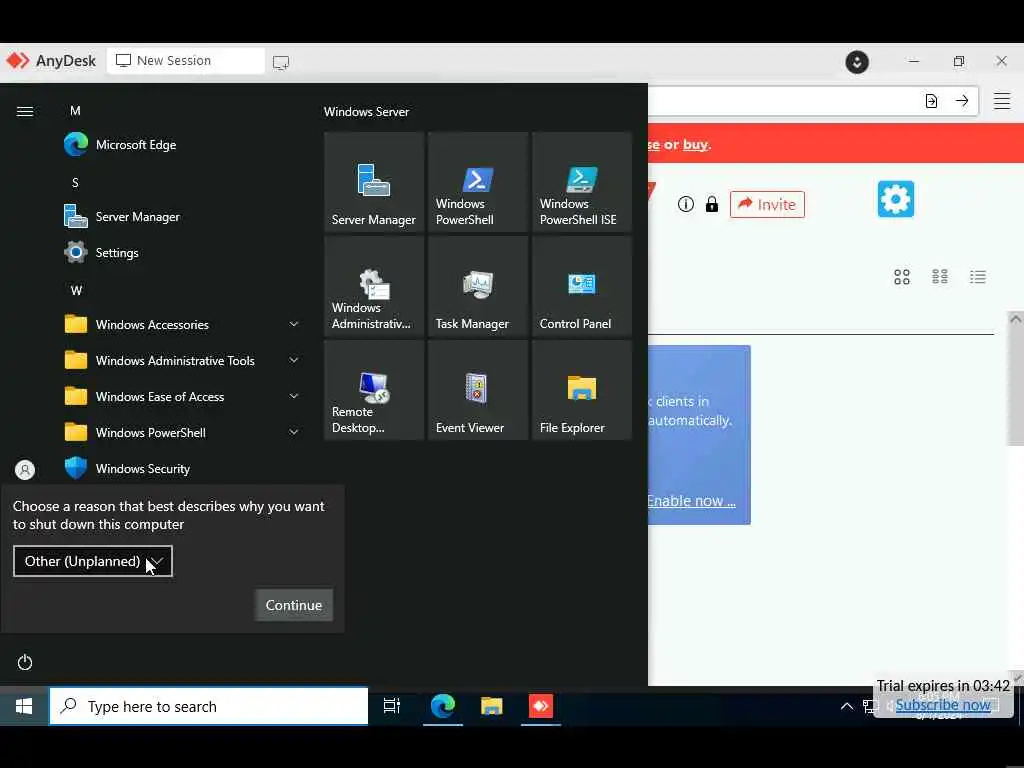Add a new session tab via the monitor-plus icon

[281, 63]
